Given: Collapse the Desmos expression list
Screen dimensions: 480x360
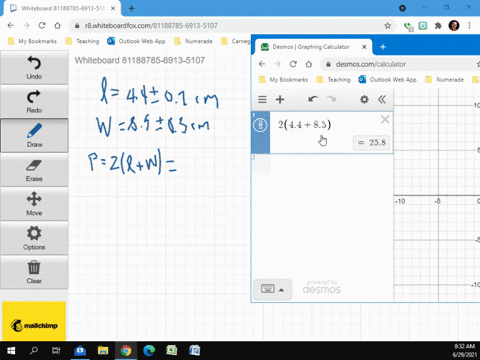Looking at the screenshot, I should (382, 99).
